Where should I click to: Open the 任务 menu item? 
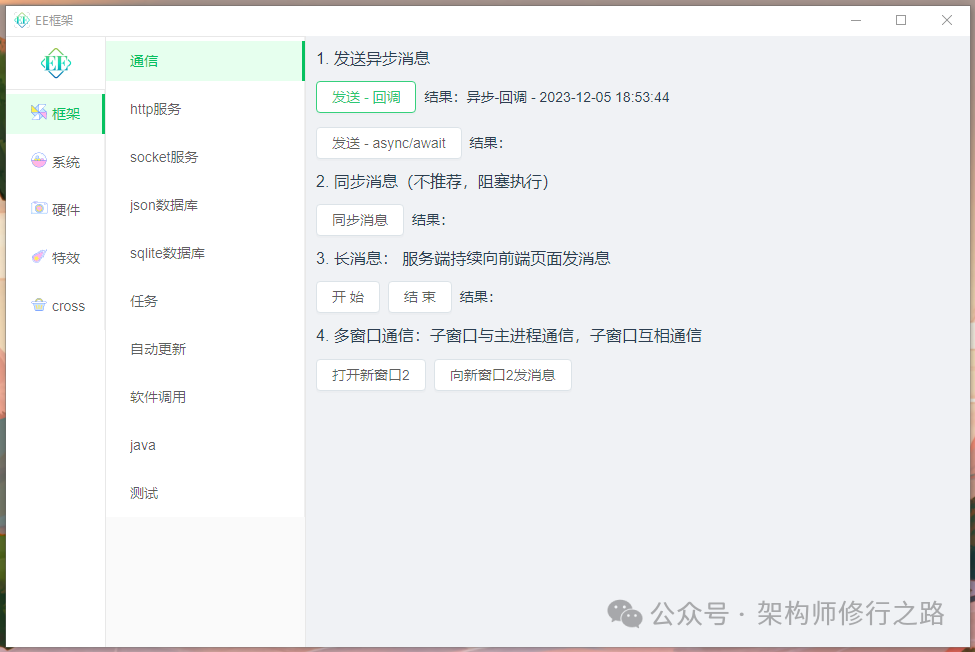(205, 301)
